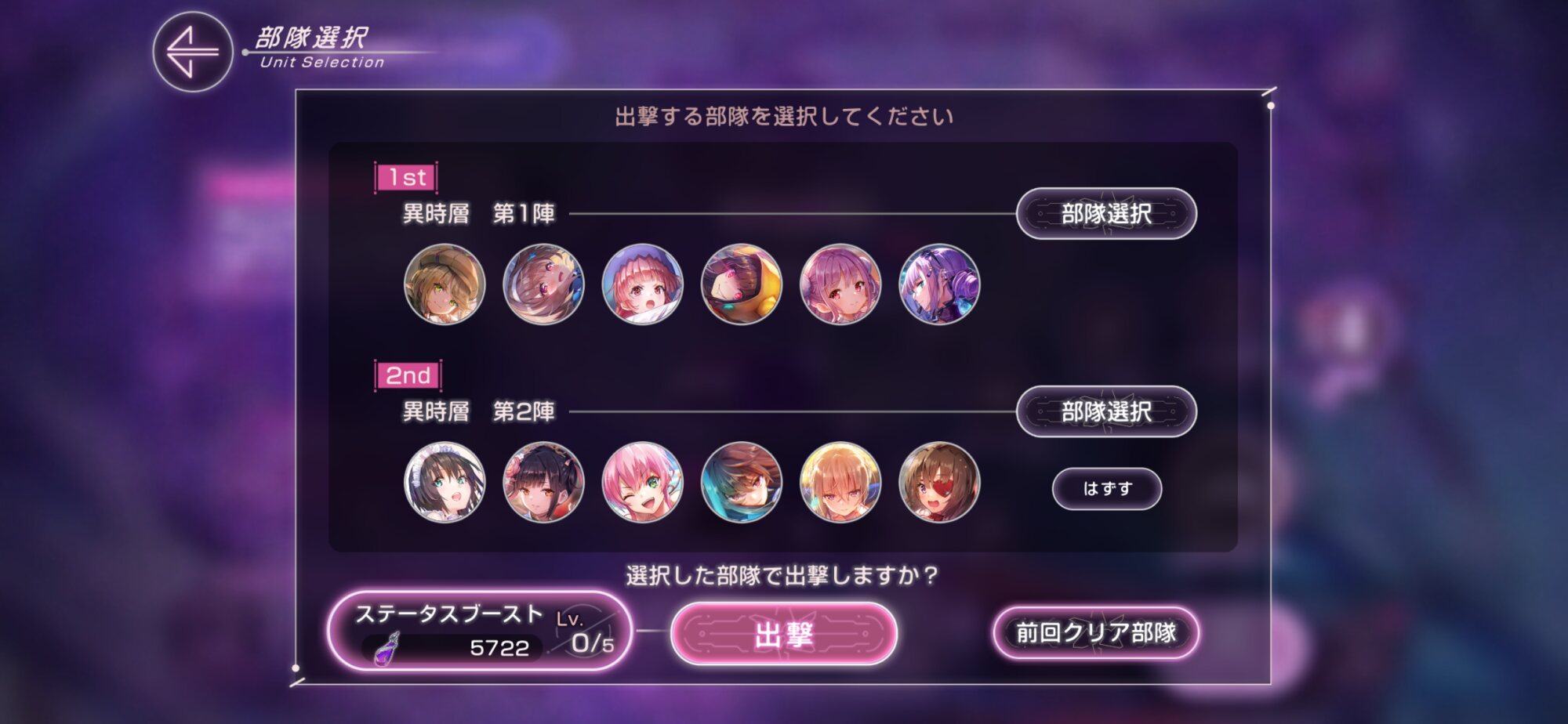Choose the purple-haired headphone girl portrait

(x=938, y=284)
